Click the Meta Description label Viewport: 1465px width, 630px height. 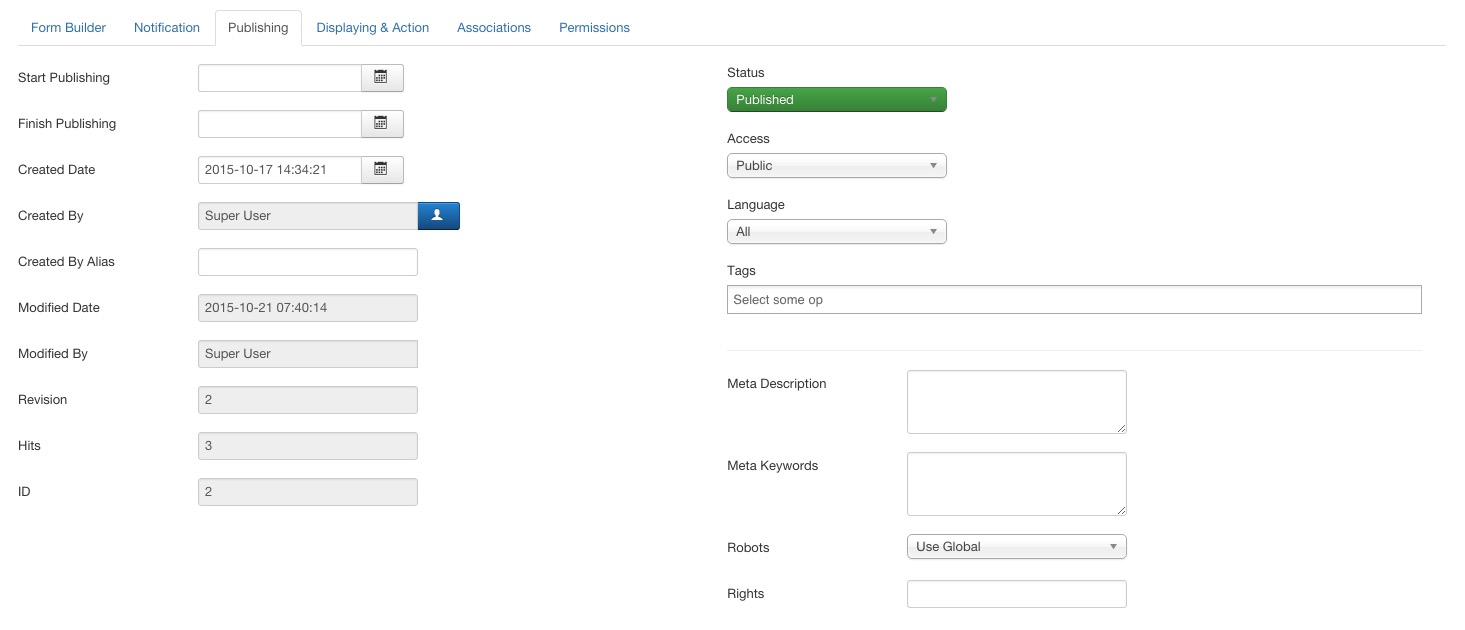777,384
